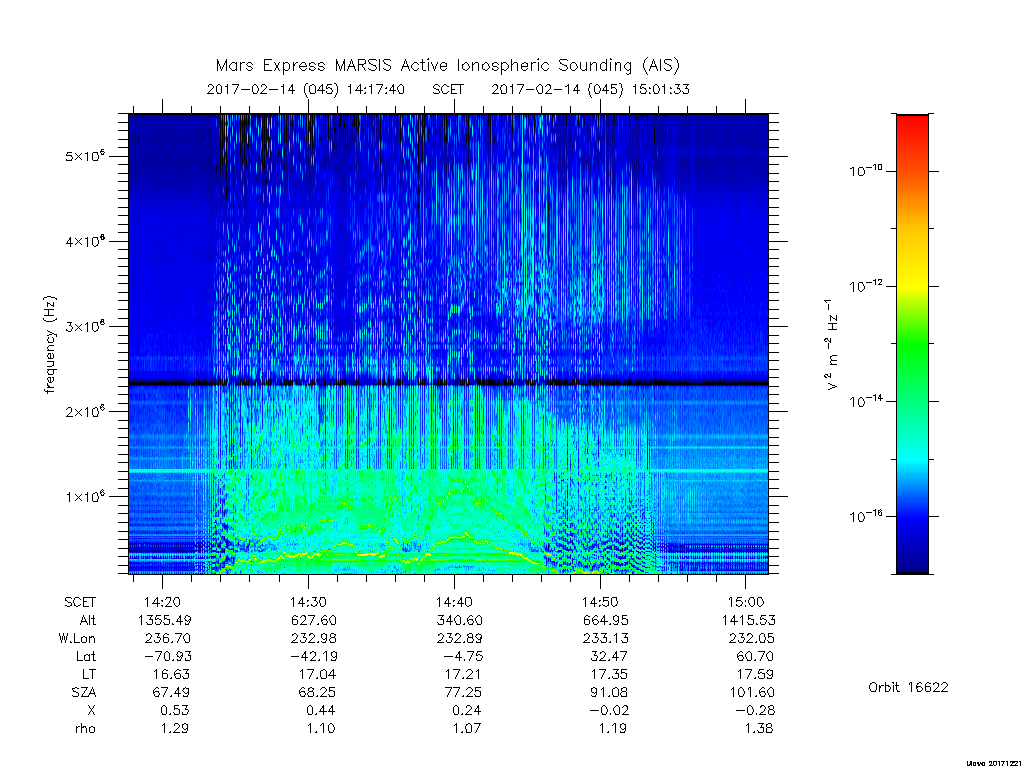Click the dark blue bottom of the color bar
The height and width of the screenshot is (768, 1024).
[x=912, y=555]
